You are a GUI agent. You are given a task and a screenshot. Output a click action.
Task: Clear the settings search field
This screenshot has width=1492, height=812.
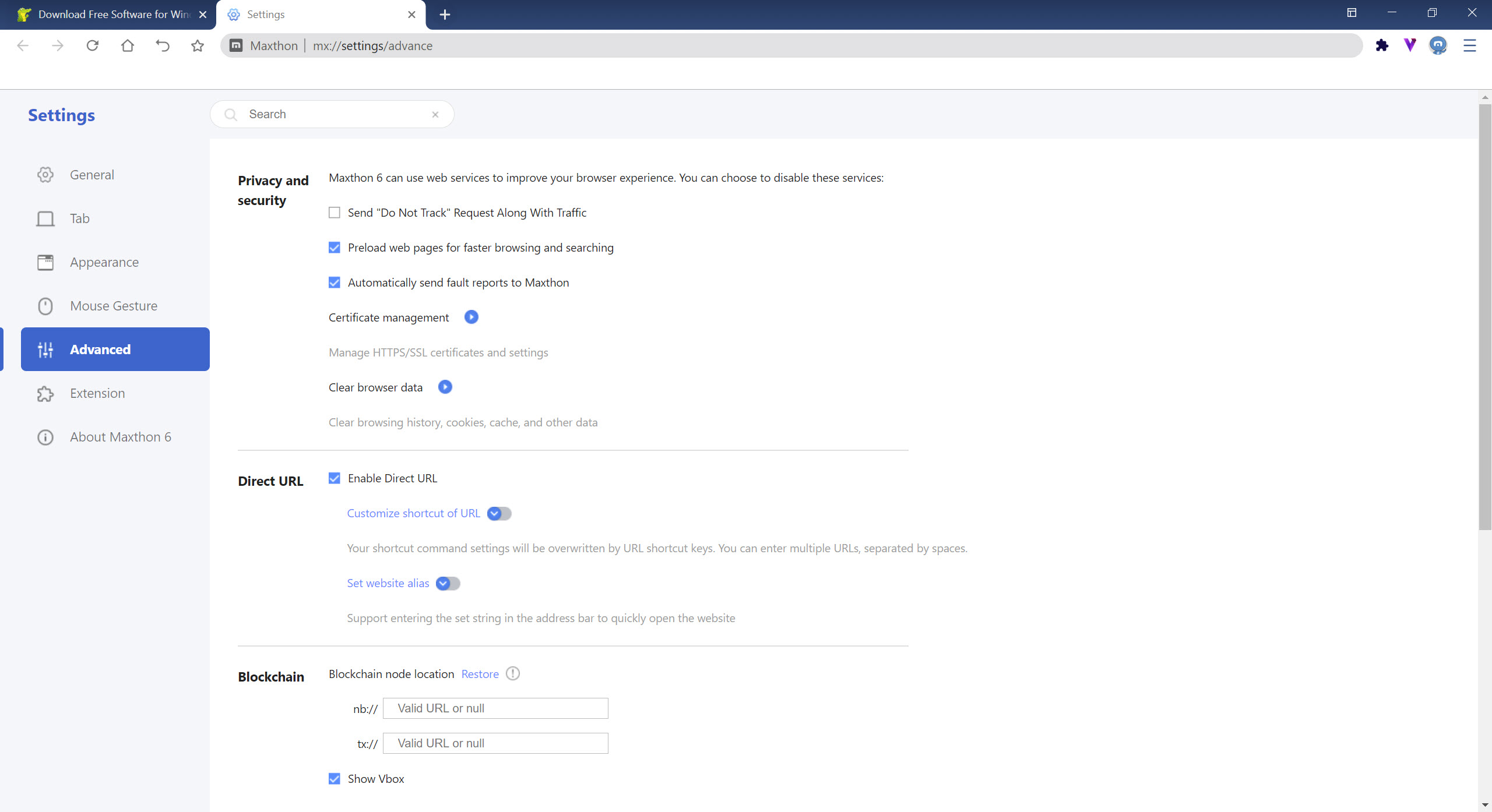[435, 115]
